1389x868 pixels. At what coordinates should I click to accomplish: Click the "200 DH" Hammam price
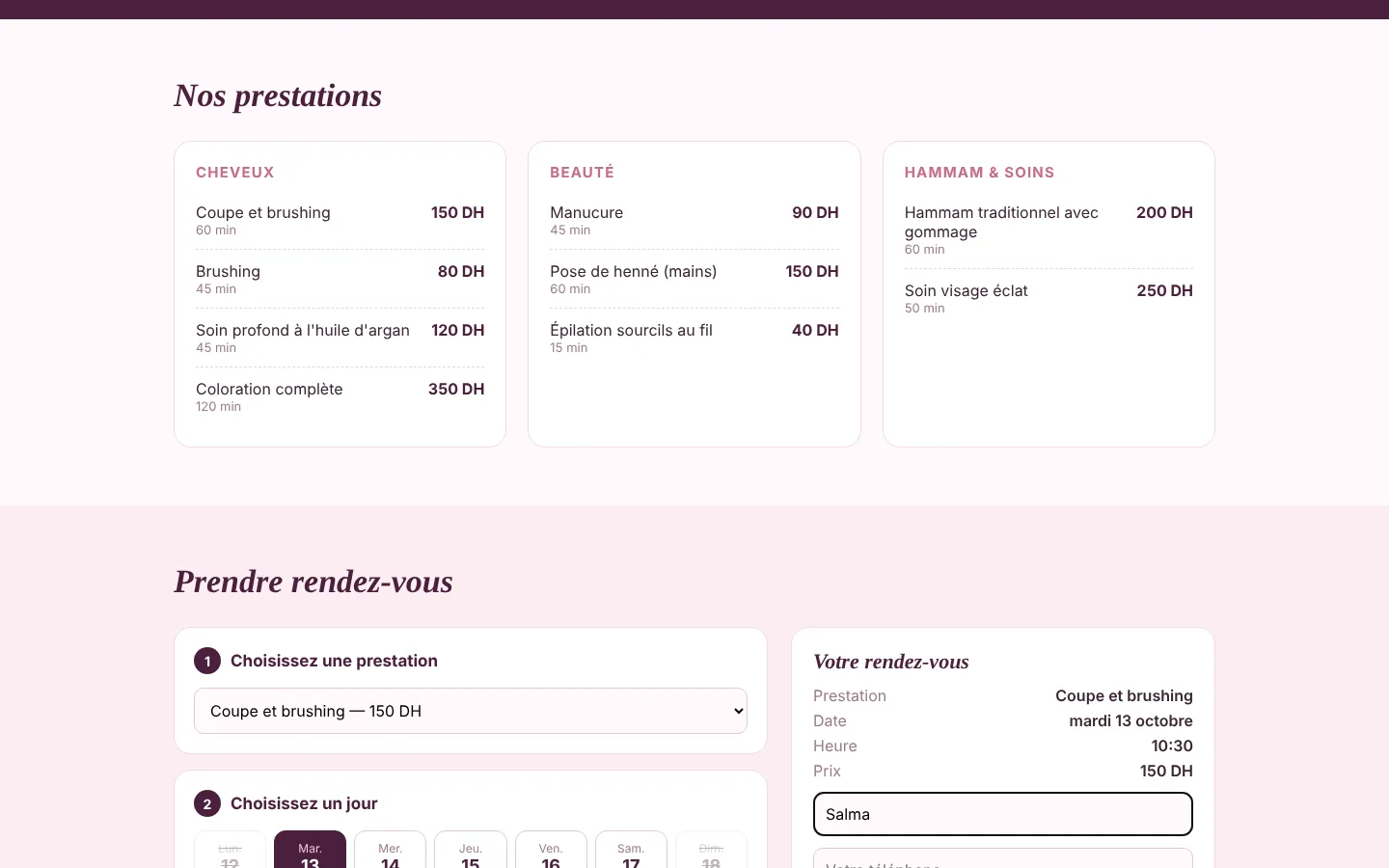coord(1164,212)
